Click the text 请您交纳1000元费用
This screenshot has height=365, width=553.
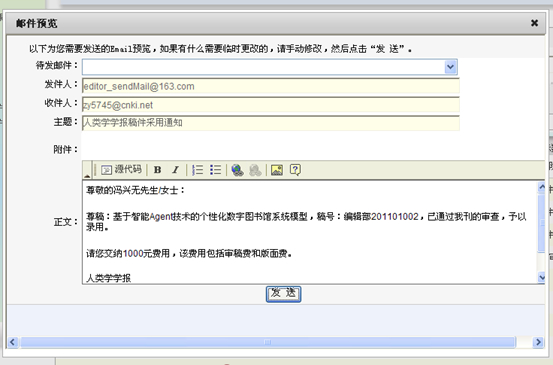pos(128,254)
